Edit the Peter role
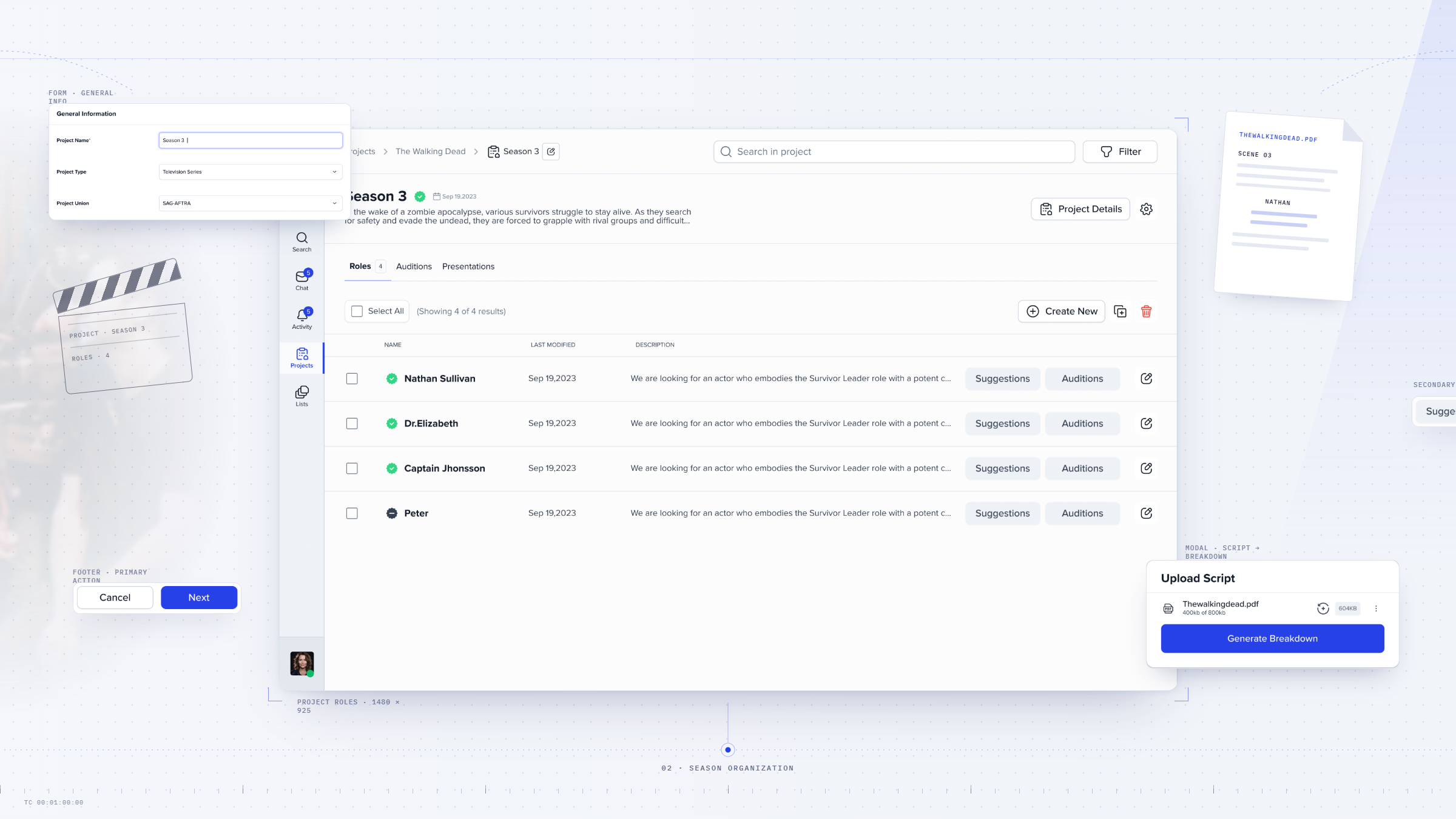Image resolution: width=1456 pixels, height=819 pixels. 1146,513
